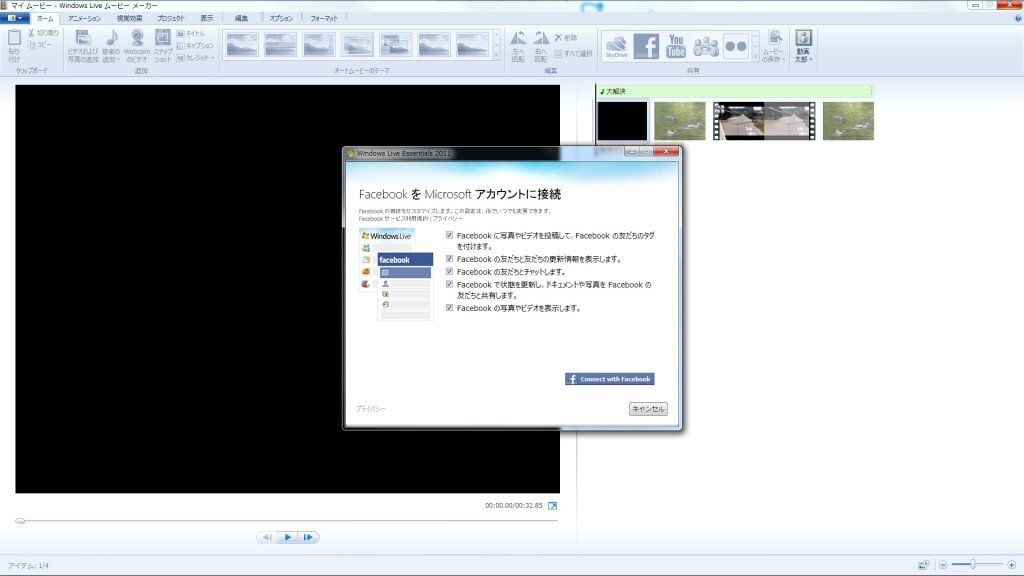Select the black title clip thumbnail
1024x576 pixels.
[622, 121]
